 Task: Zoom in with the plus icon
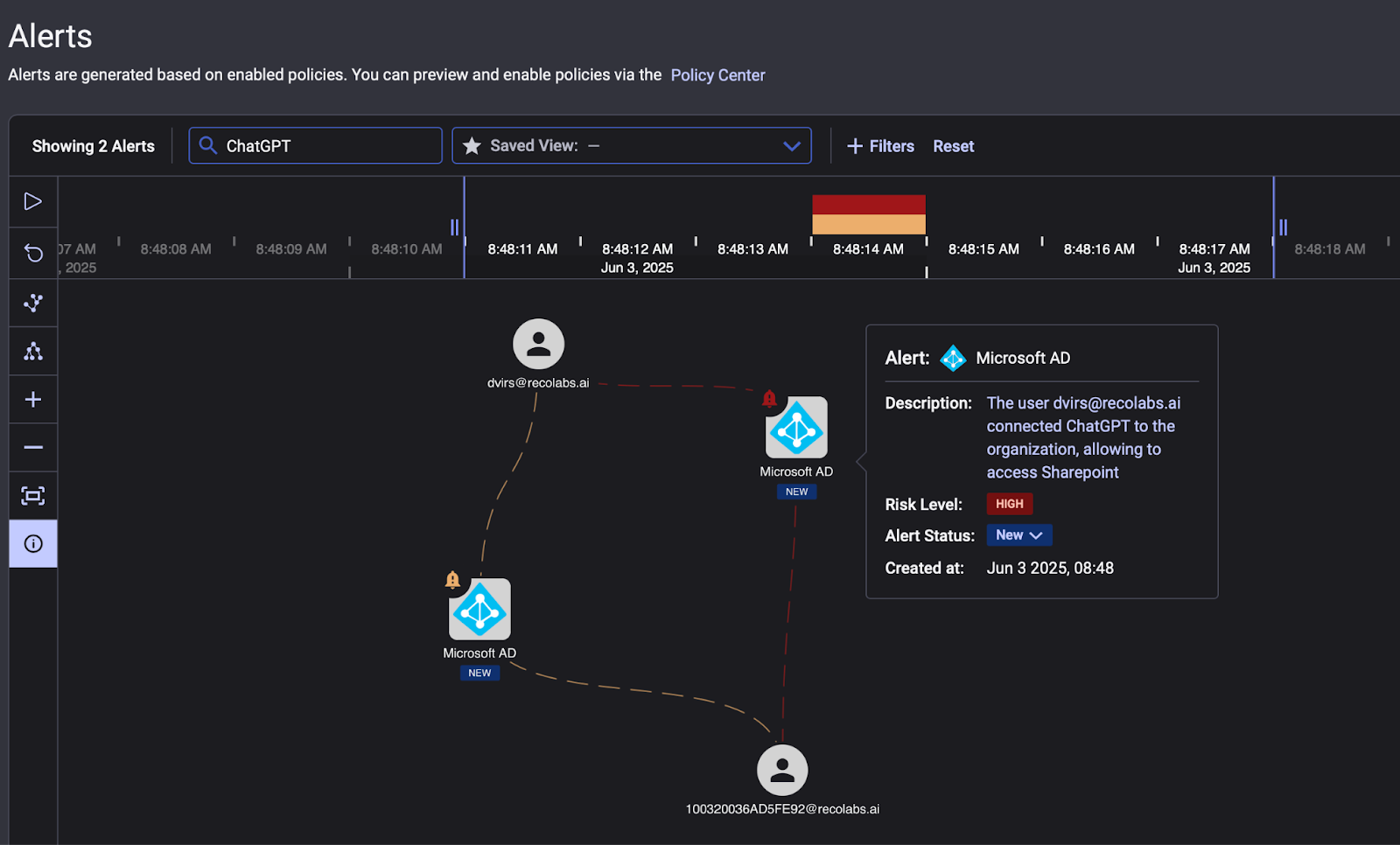(x=33, y=400)
